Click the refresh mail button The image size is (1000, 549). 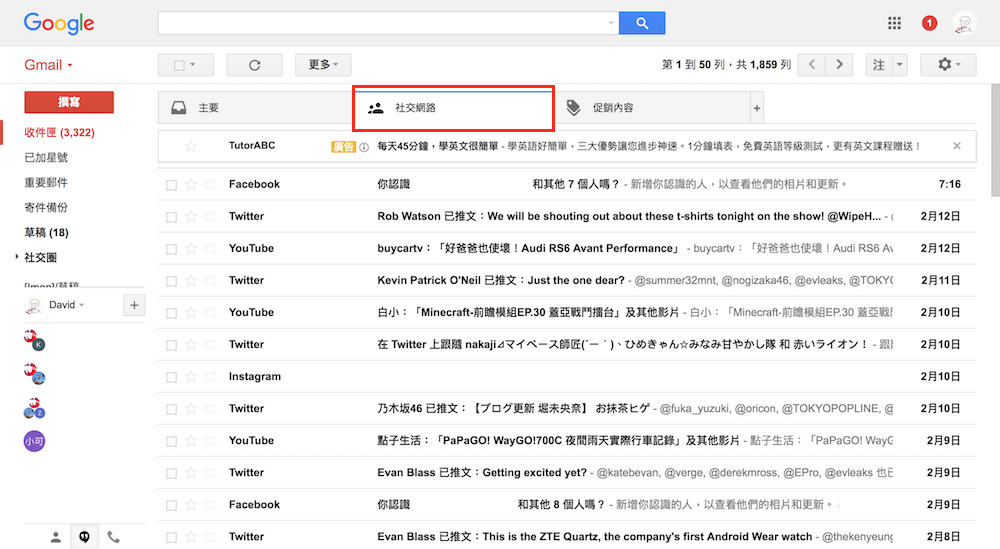click(254, 65)
